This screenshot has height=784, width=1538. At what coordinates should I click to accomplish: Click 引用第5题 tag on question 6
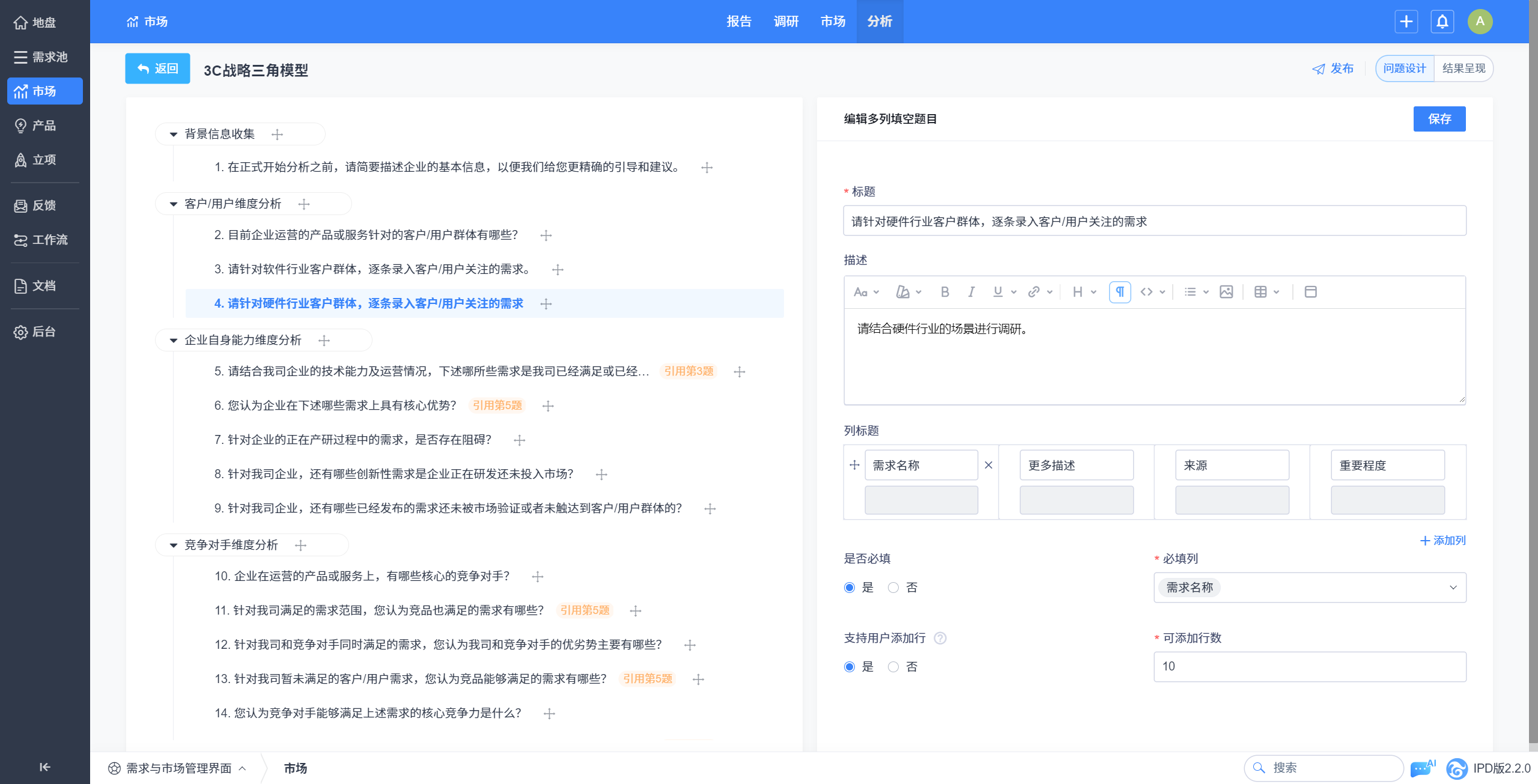[x=497, y=406]
